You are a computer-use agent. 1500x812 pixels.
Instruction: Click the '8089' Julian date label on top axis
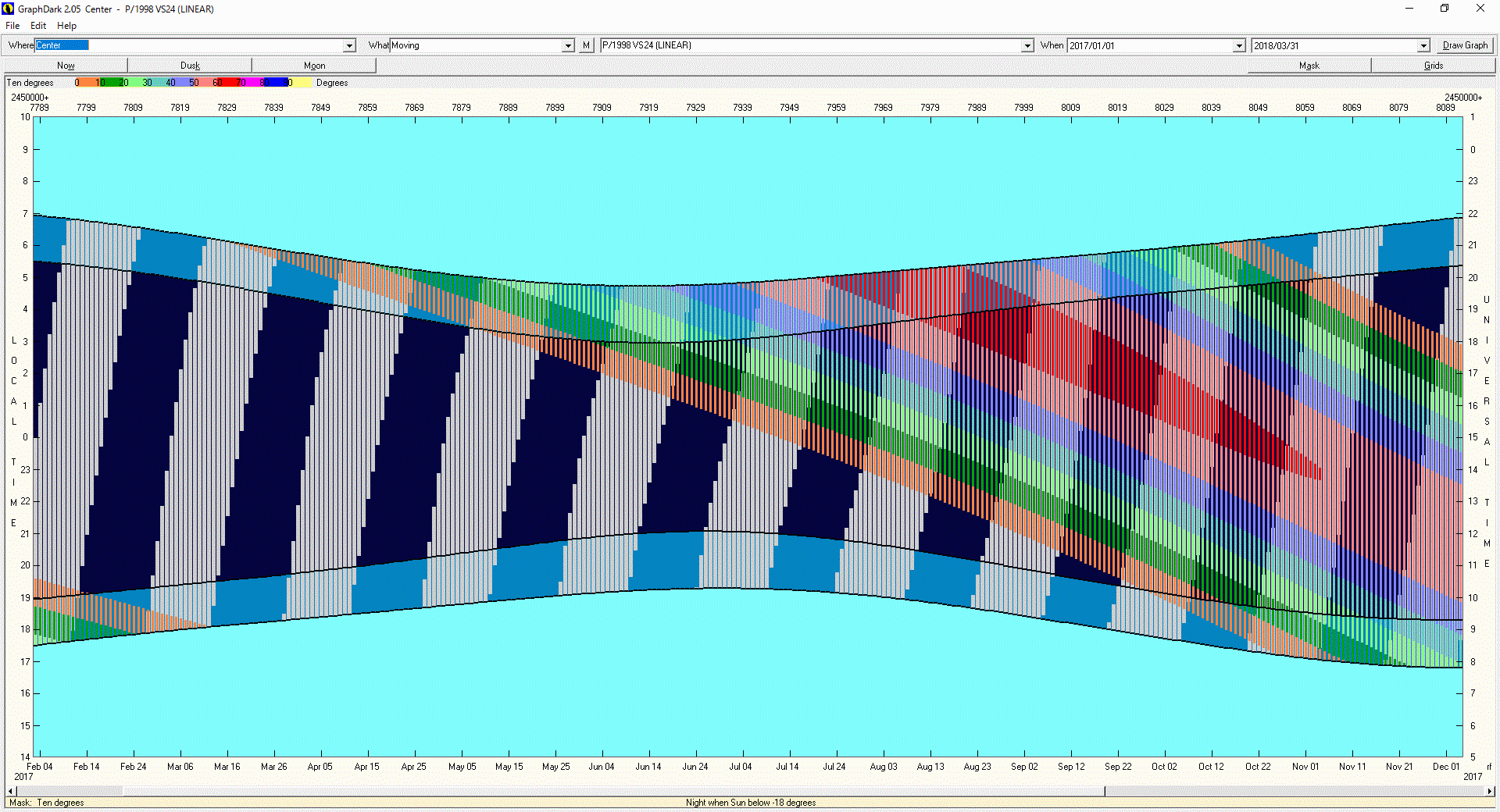1445,108
